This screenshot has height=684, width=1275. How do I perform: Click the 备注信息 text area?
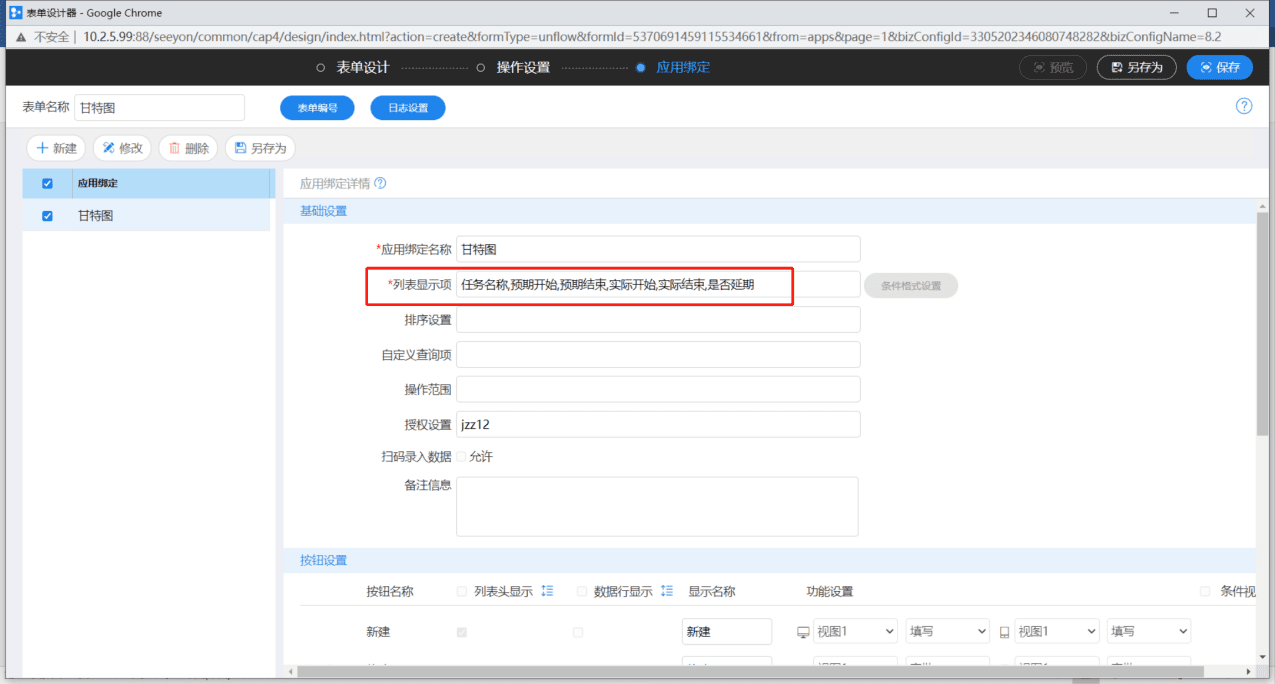pyautogui.click(x=657, y=506)
